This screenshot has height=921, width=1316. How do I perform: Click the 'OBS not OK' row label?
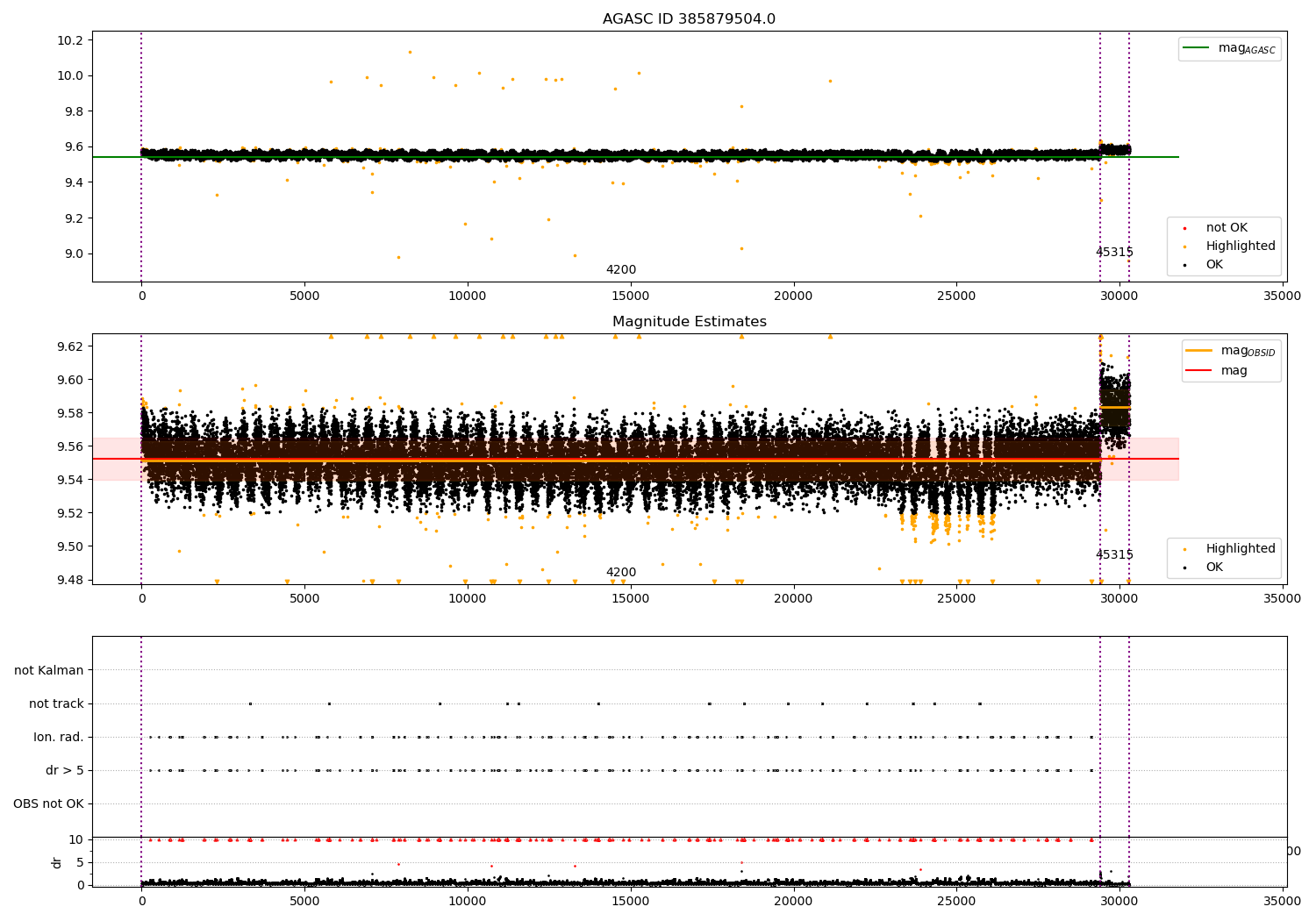click(48, 803)
